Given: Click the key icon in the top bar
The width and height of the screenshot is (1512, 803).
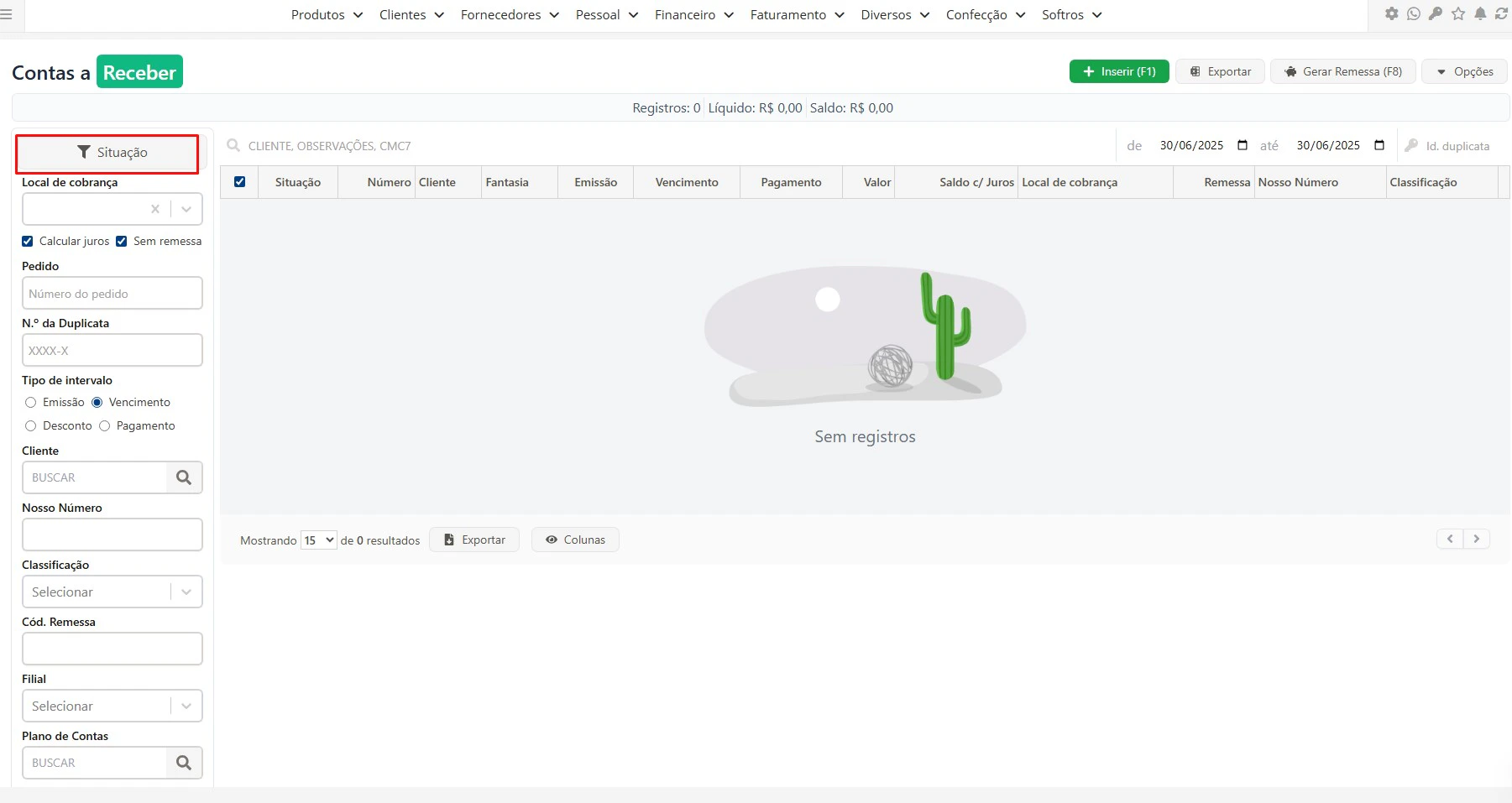Looking at the screenshot, I should (1436, 13).
